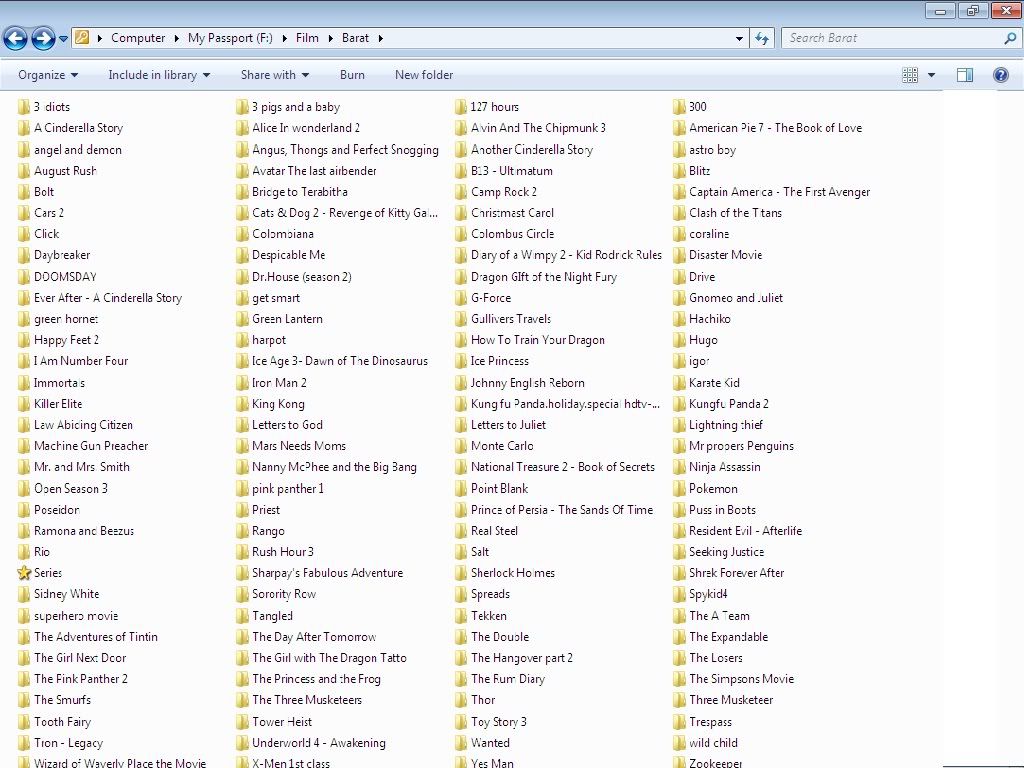Screen dimensions: 1024x768
Task: Click the Change your view icon
Action: click(x=910, y=75)
